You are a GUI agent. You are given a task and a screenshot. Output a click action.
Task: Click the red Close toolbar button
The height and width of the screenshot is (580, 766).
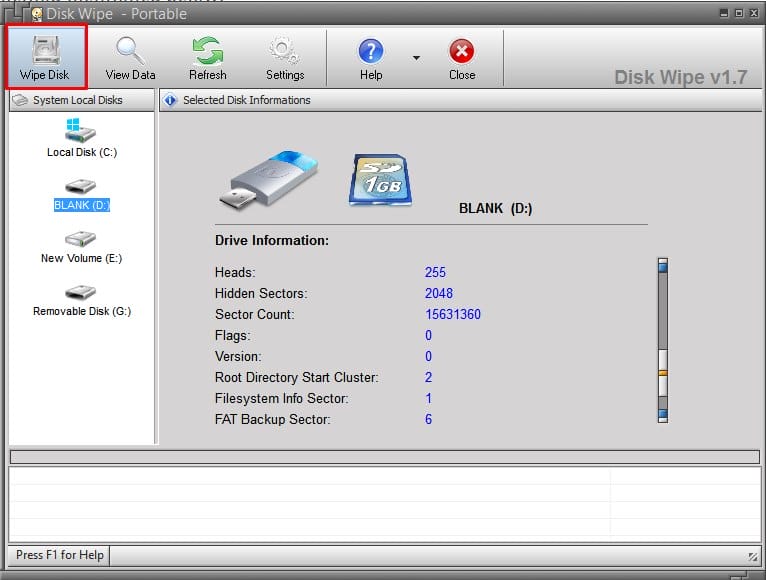pyautogui.click(x=462, y=58)
